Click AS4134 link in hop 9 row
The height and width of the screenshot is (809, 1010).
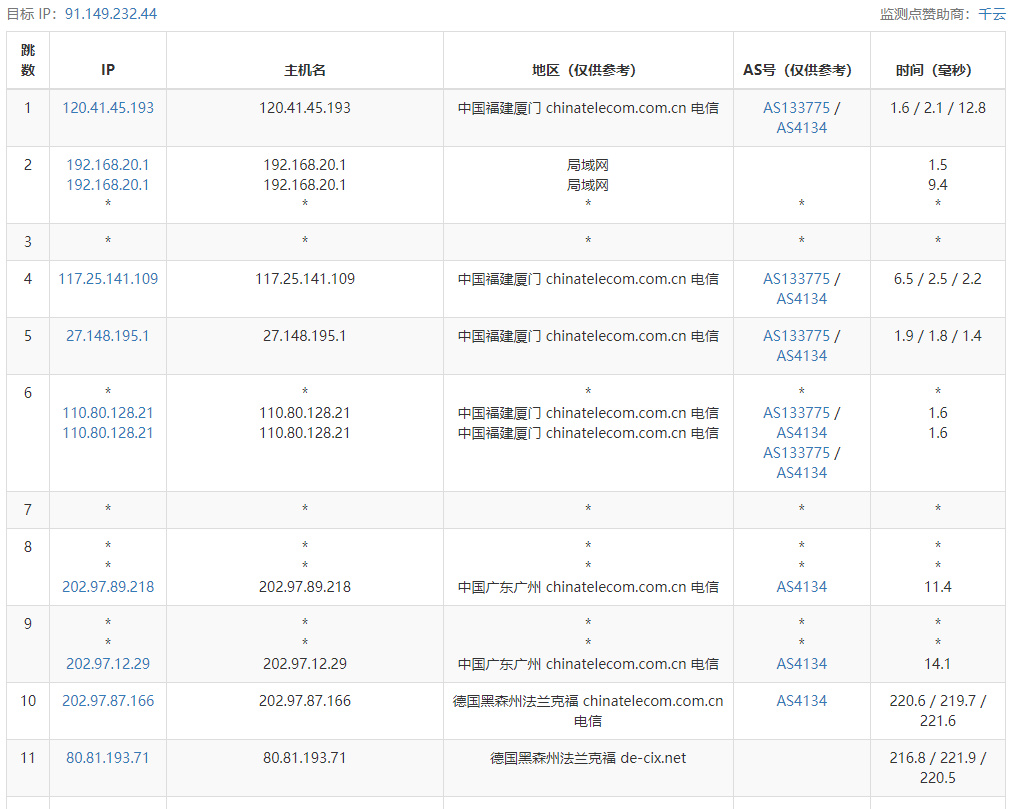click(801, 663)
